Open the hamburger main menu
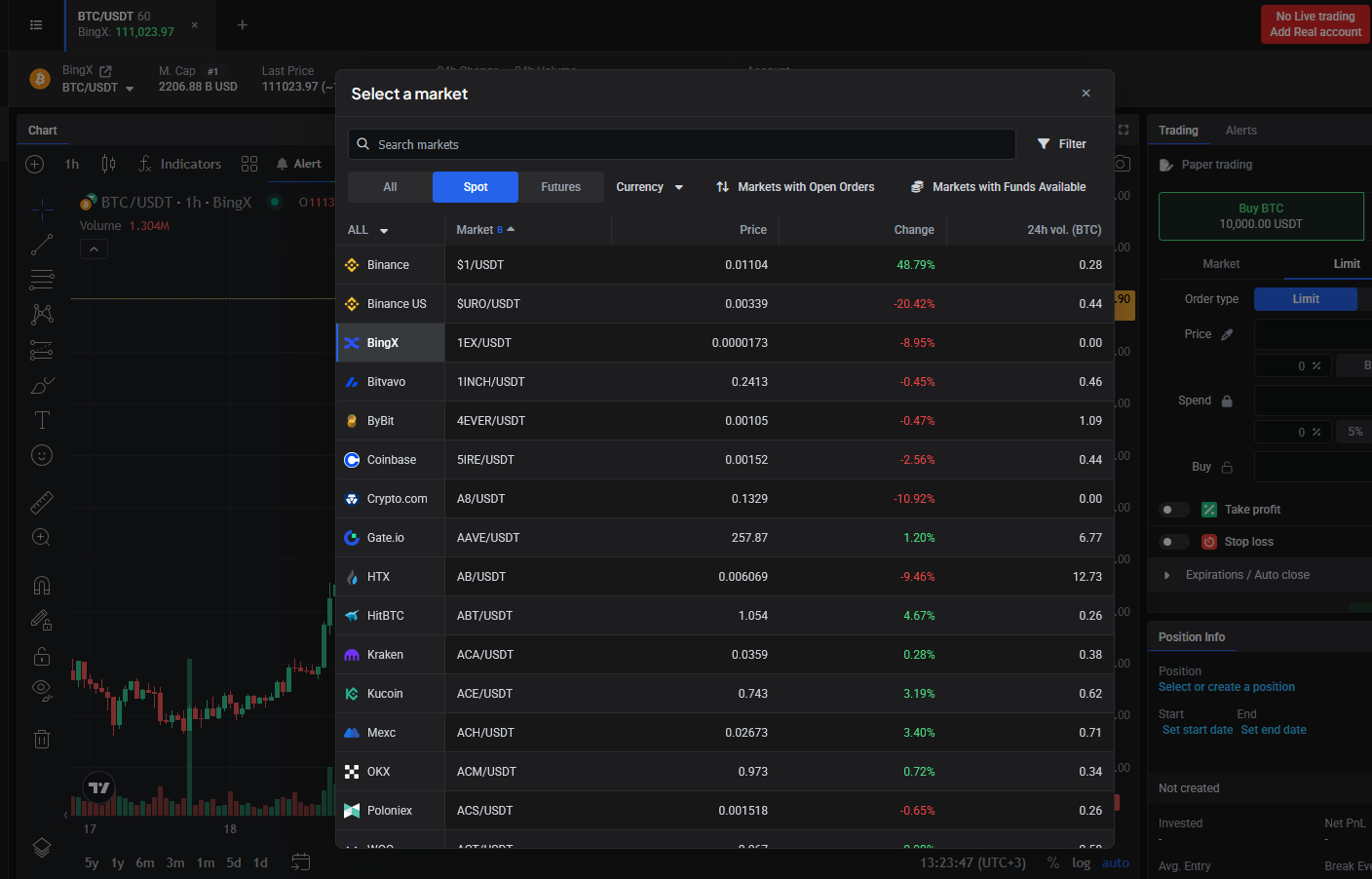 (36, 25)
